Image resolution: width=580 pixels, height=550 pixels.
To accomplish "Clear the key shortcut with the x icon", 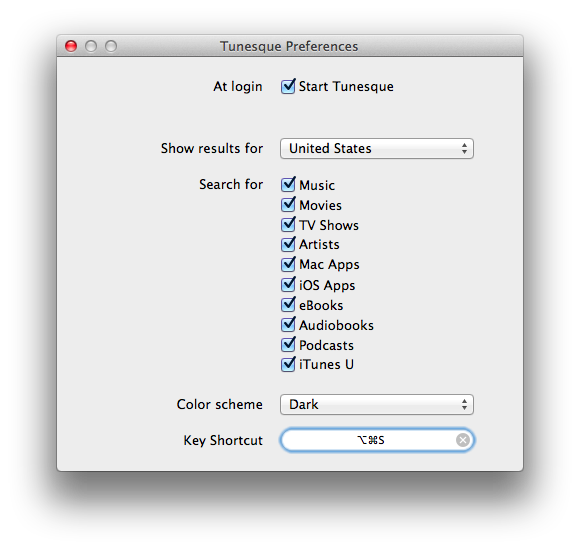I will point(462,440).
